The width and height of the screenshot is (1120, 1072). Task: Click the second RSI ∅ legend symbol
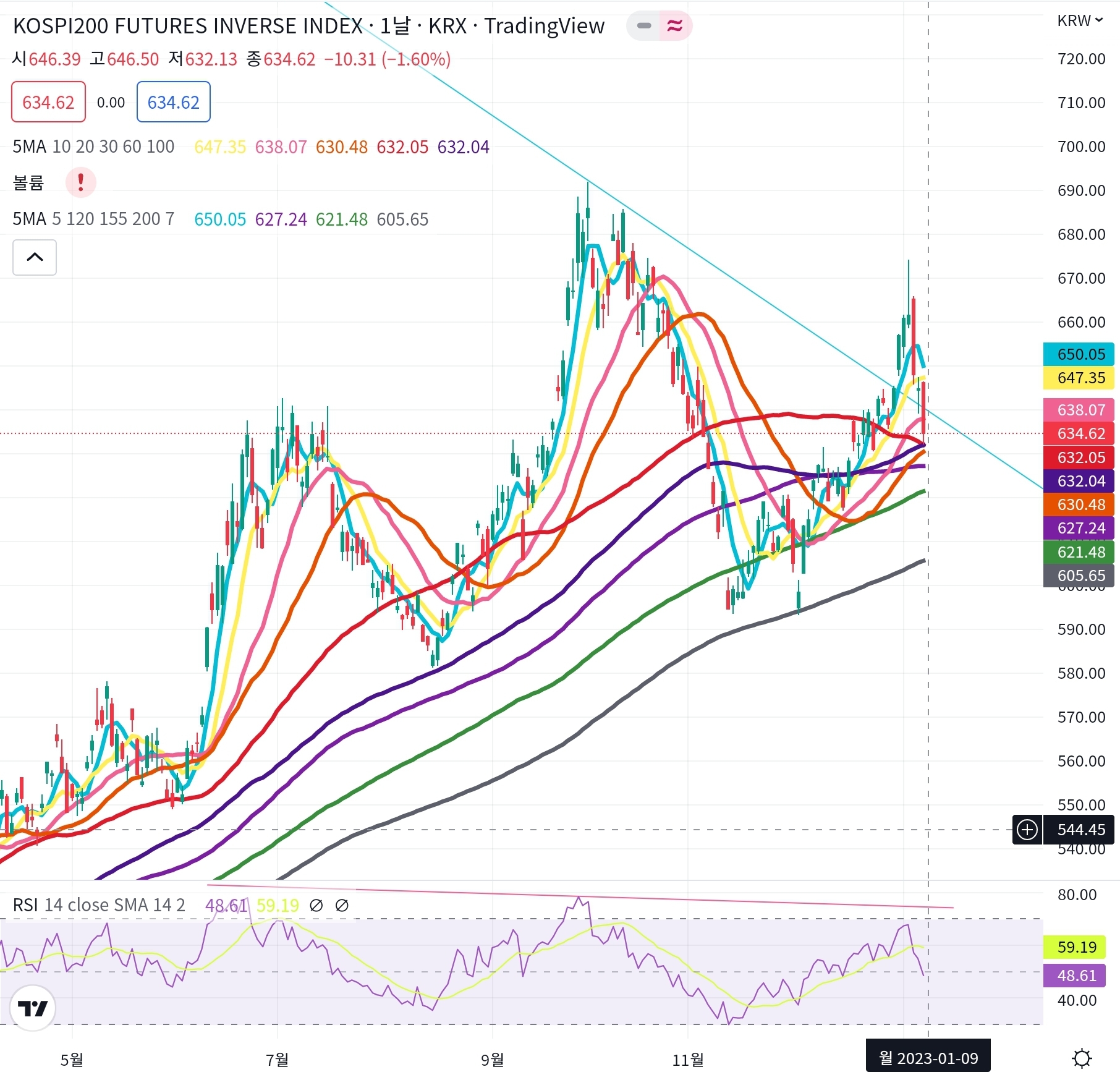pos(342,906)
